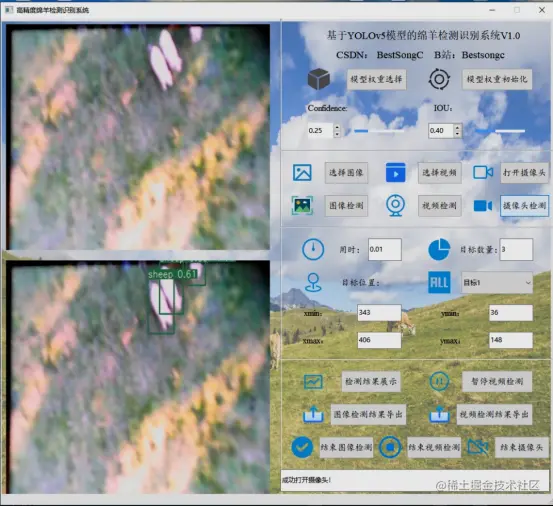Click the image results export upload icon
Image resolution: width=554 pixels, height=506 pixels.
[313, 414]
